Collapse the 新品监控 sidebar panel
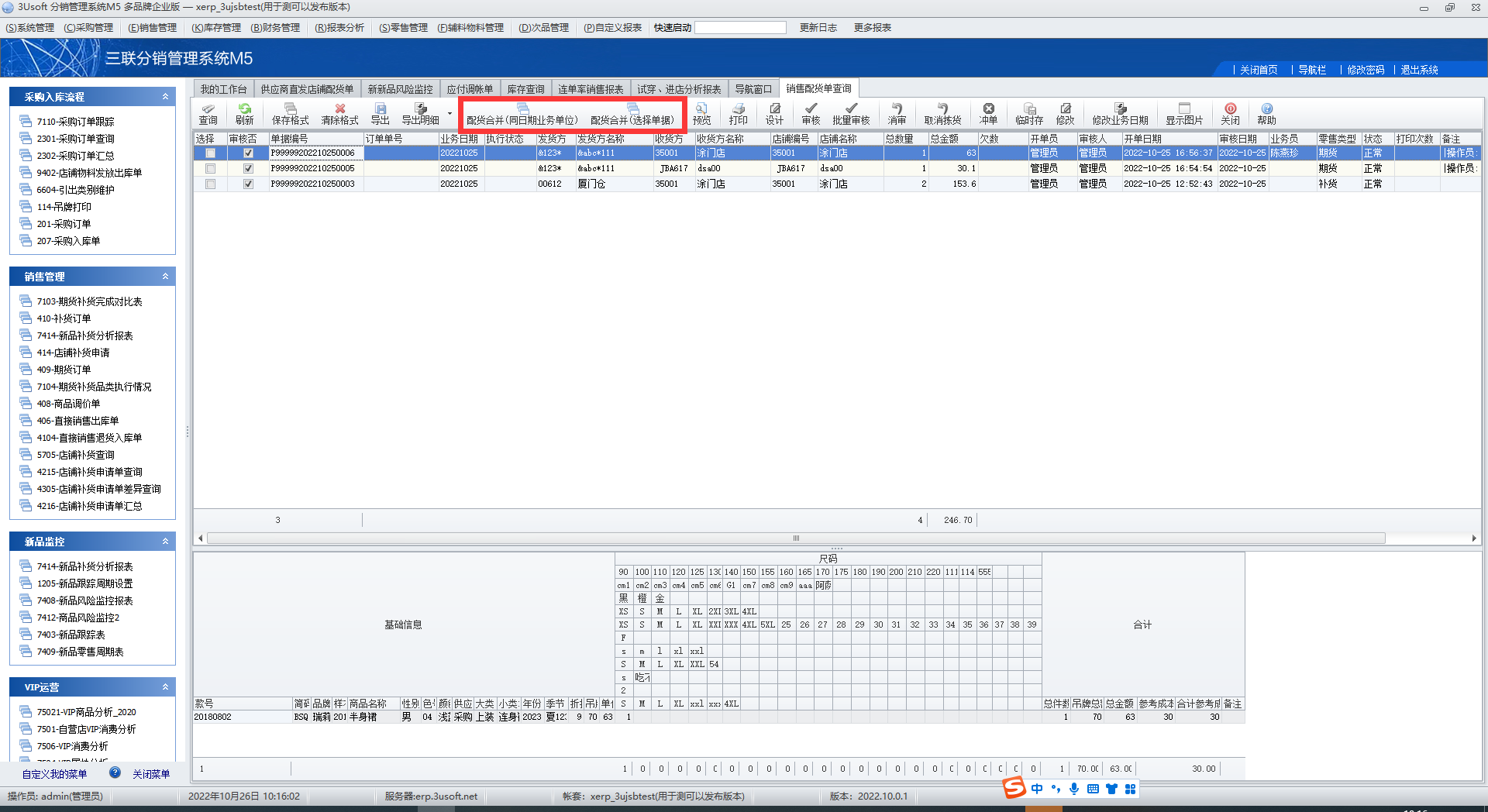Image resolution: width=1488 pixels, height=812 pixels. (x=165, y=542)
